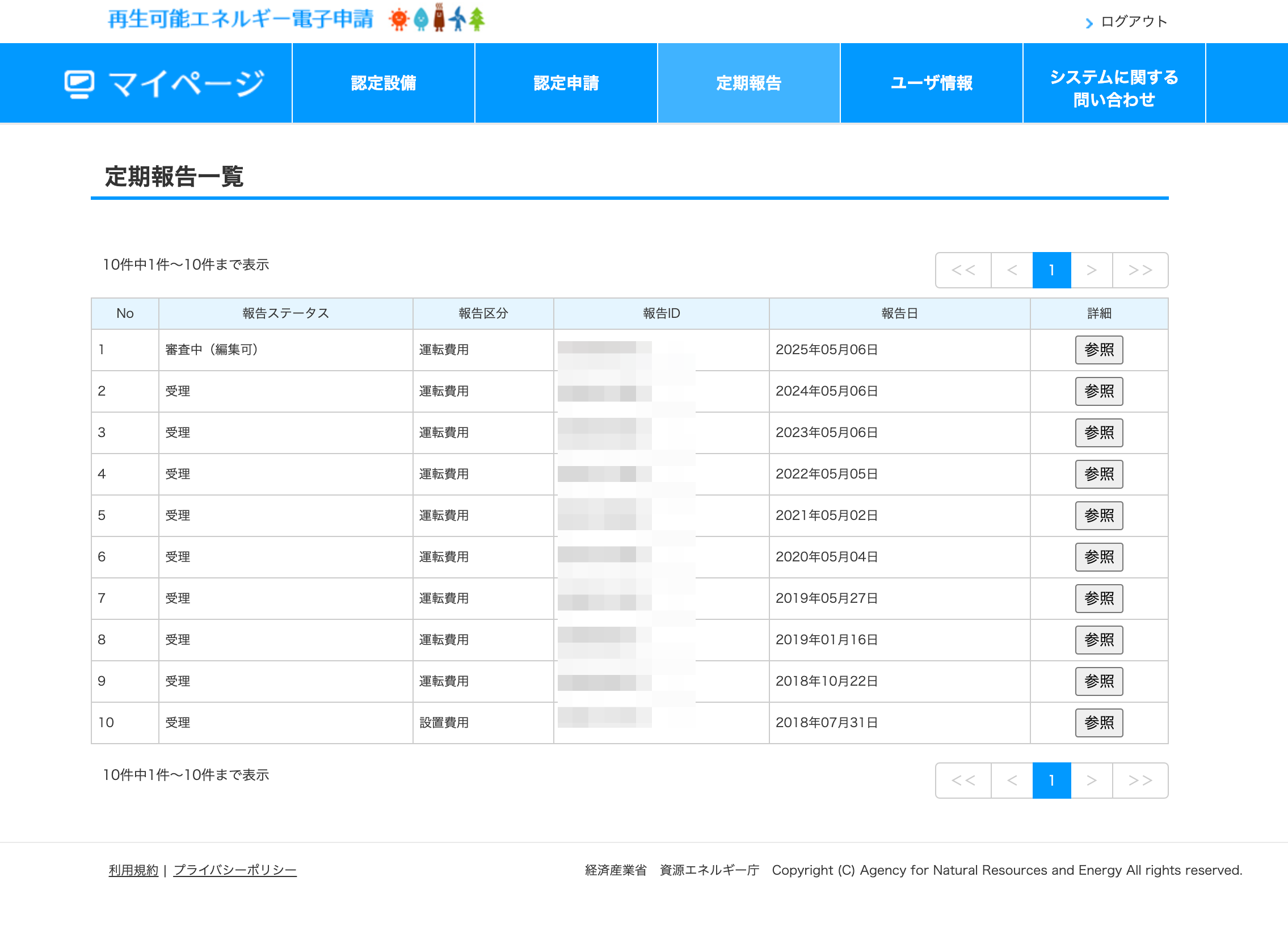This screenshot has height=948, width=1288.
Task: Click the 詳細 column header
Action: [1098, 313]
